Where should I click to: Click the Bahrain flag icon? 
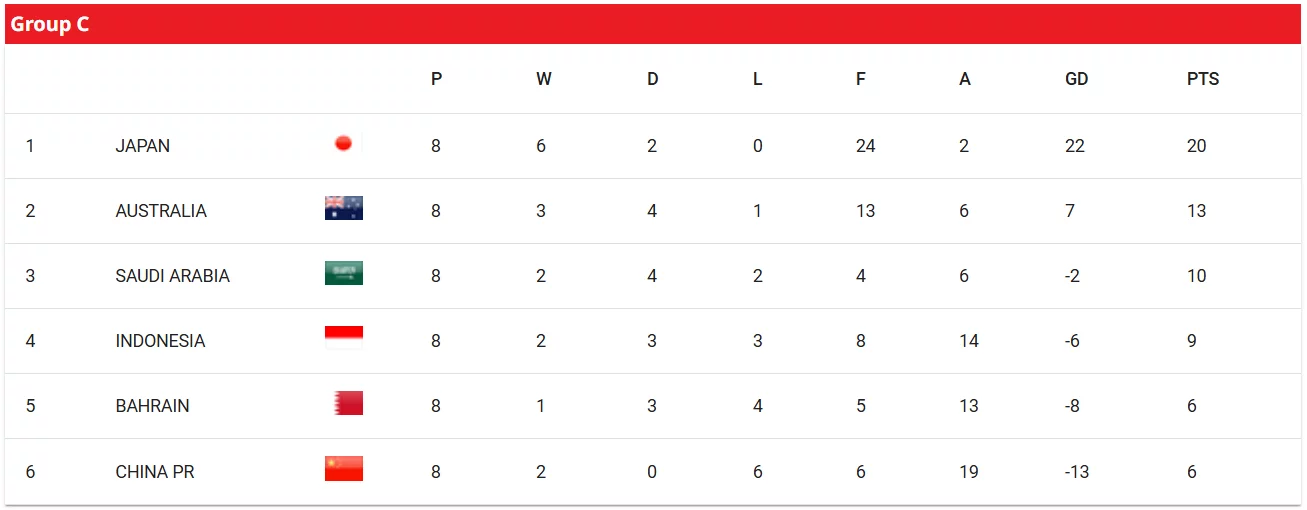click(x=348, y=403)
